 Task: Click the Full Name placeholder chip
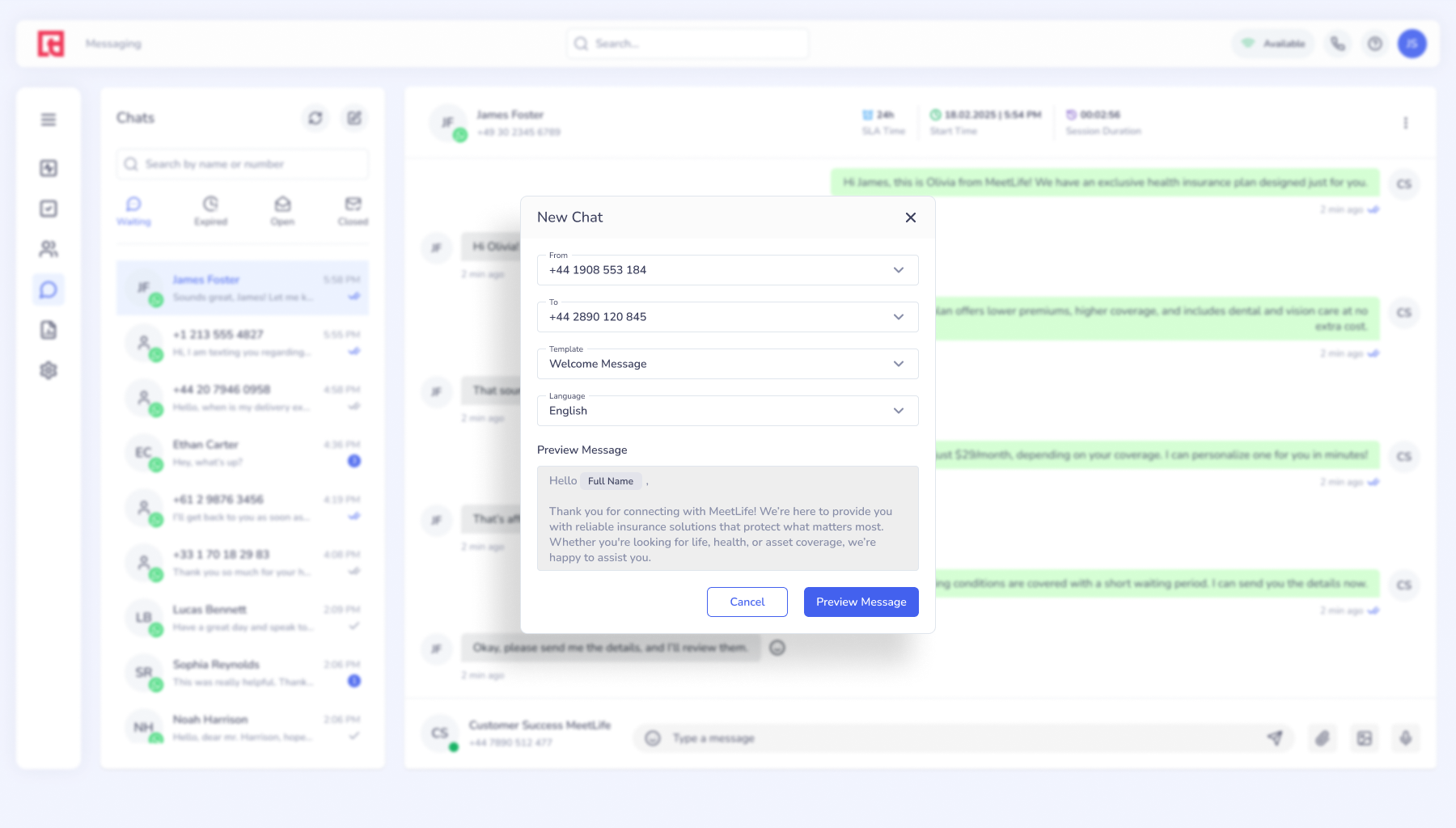(x=611, y=481)
